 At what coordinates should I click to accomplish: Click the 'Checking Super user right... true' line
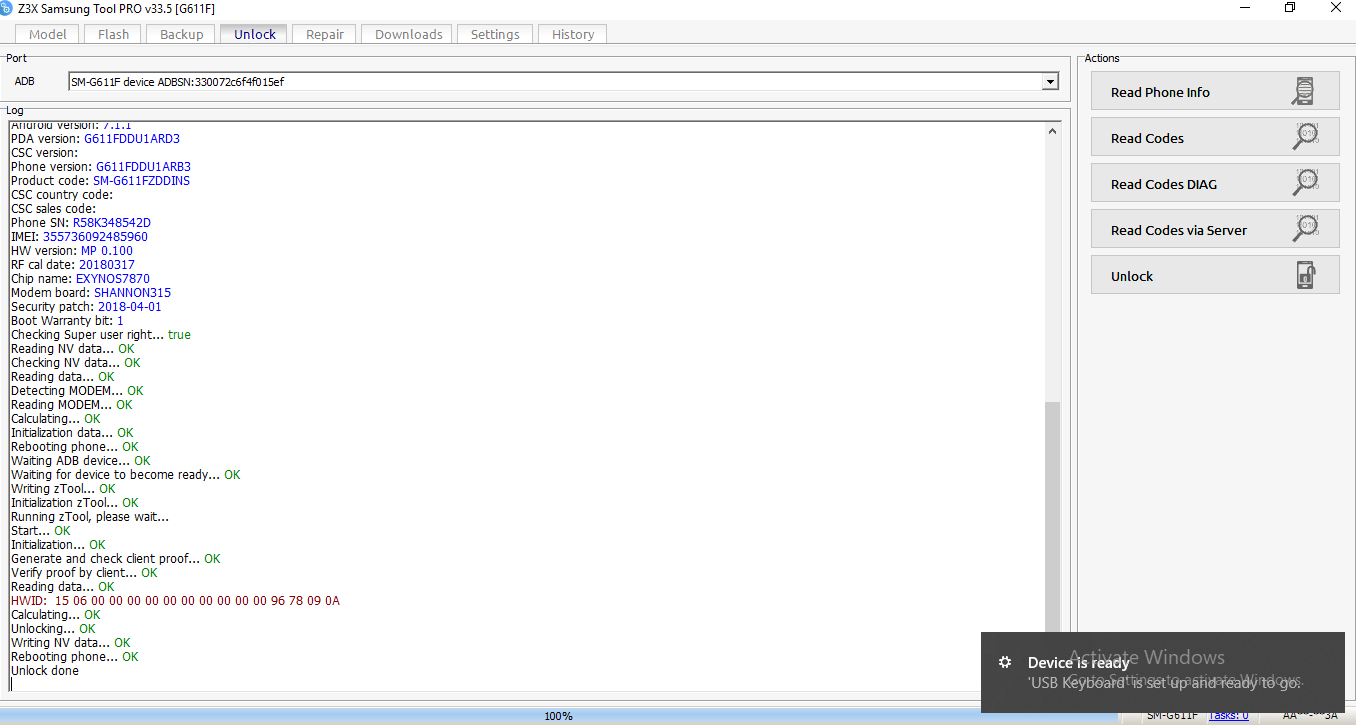pyautogui.click(x=101, y=335)
